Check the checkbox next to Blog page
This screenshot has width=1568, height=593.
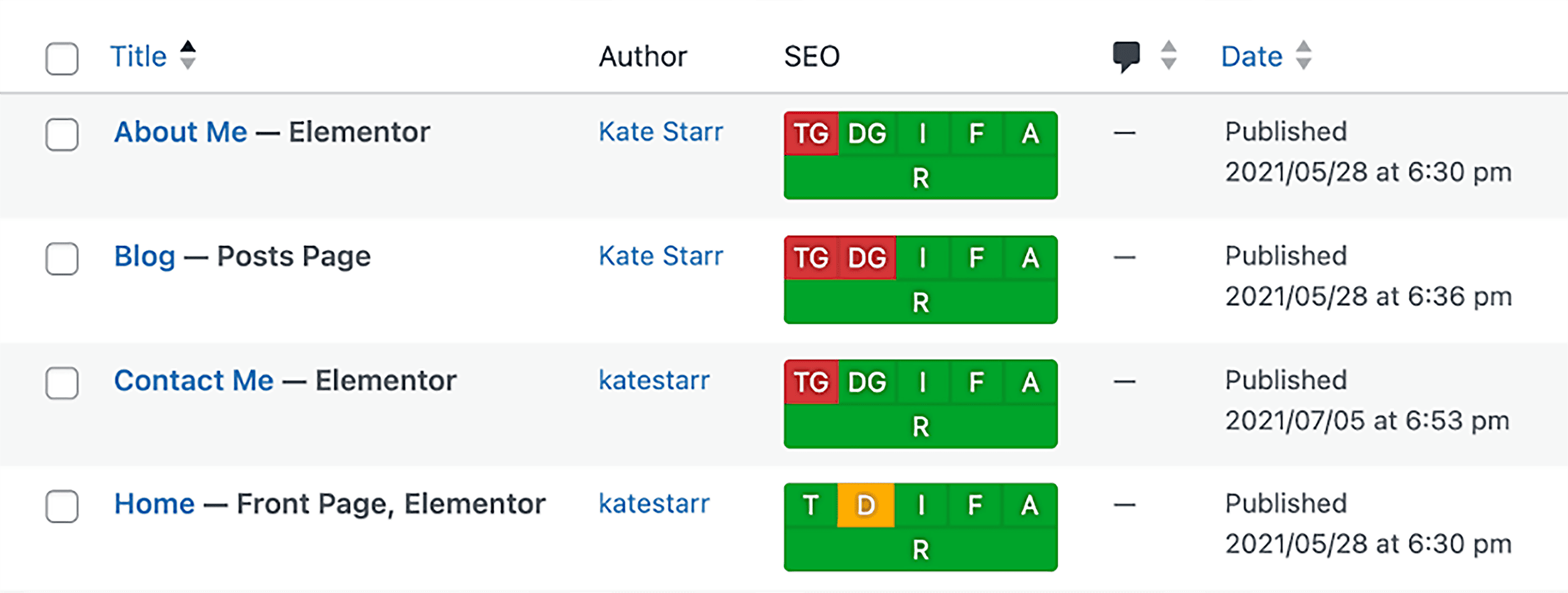pos(60,257)
